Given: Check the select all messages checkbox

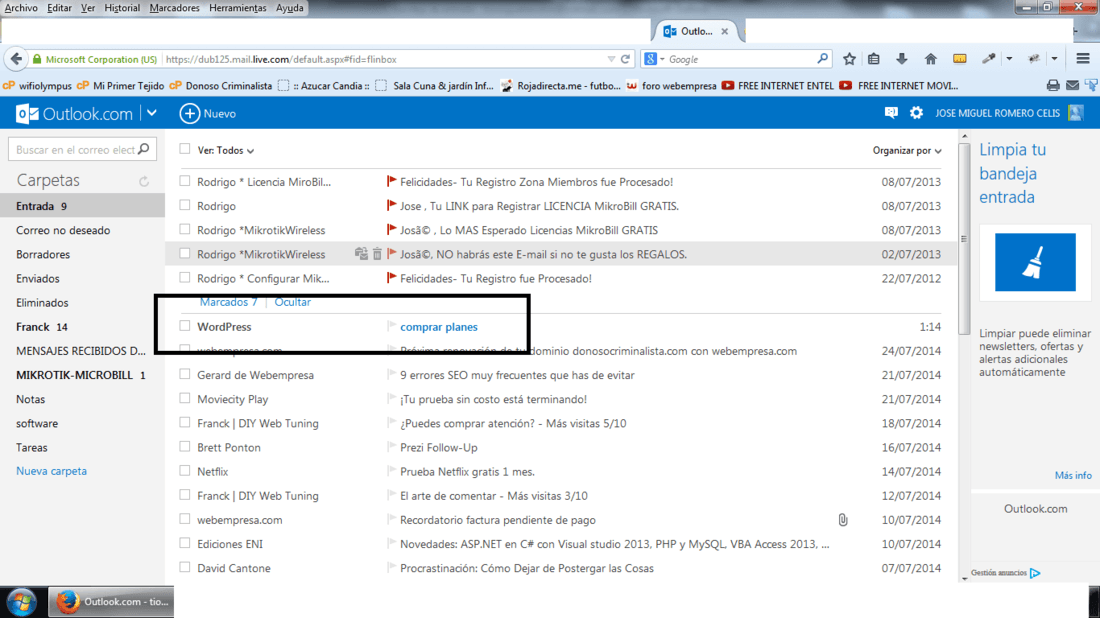Looking at the screenshot, I should pos(185,149).
